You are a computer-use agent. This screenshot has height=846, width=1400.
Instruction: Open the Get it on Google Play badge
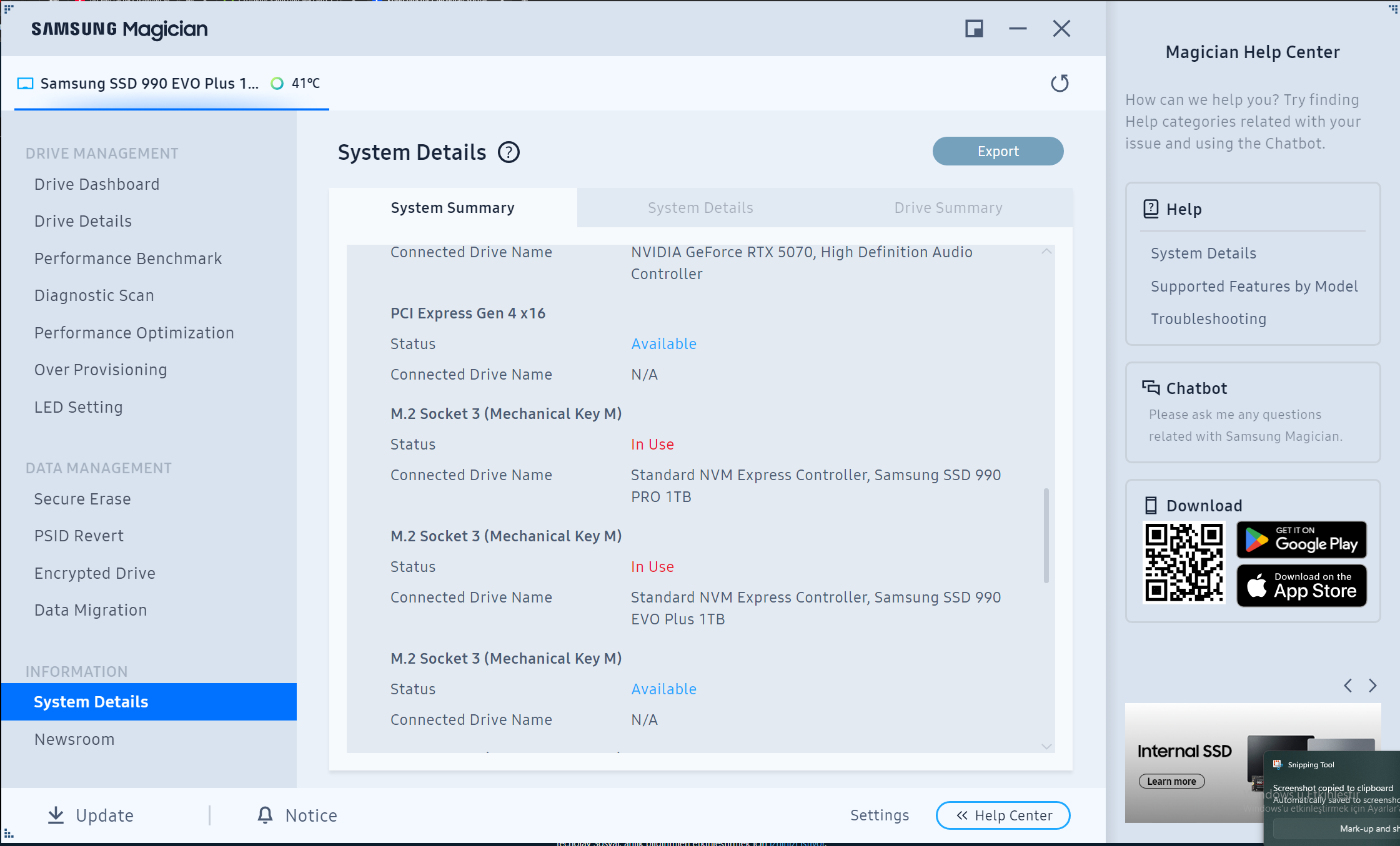(1302, 539)
